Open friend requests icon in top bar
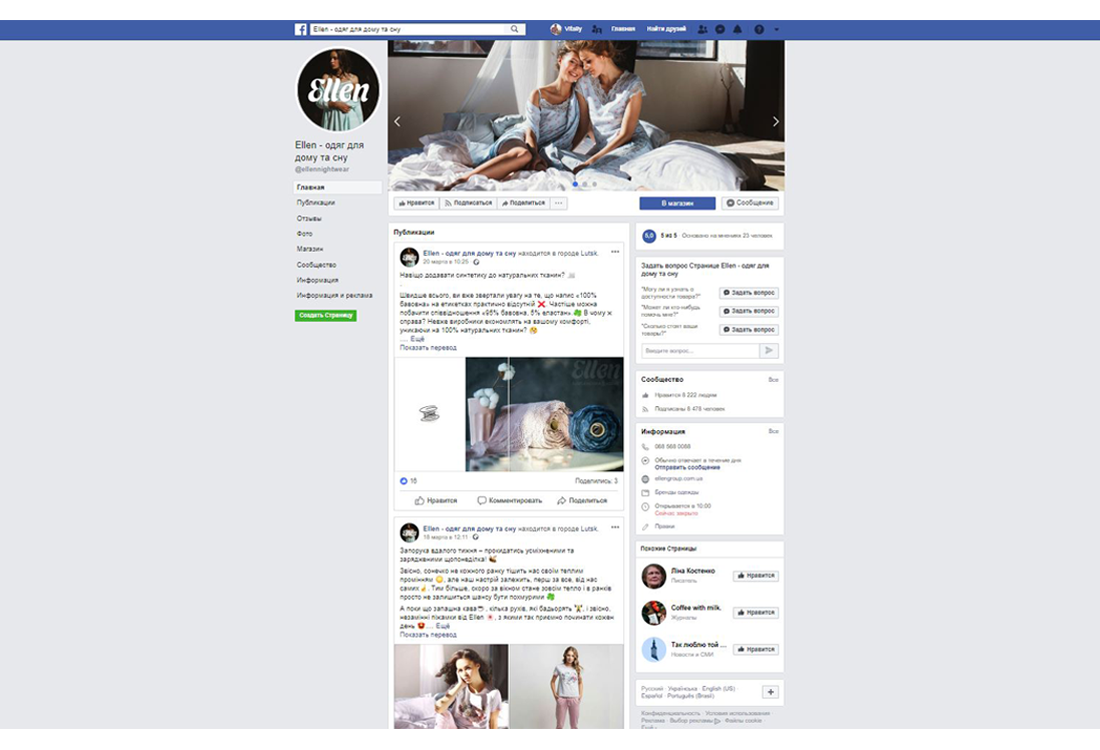Screen dimensions: 1100x750 (702, 29)
